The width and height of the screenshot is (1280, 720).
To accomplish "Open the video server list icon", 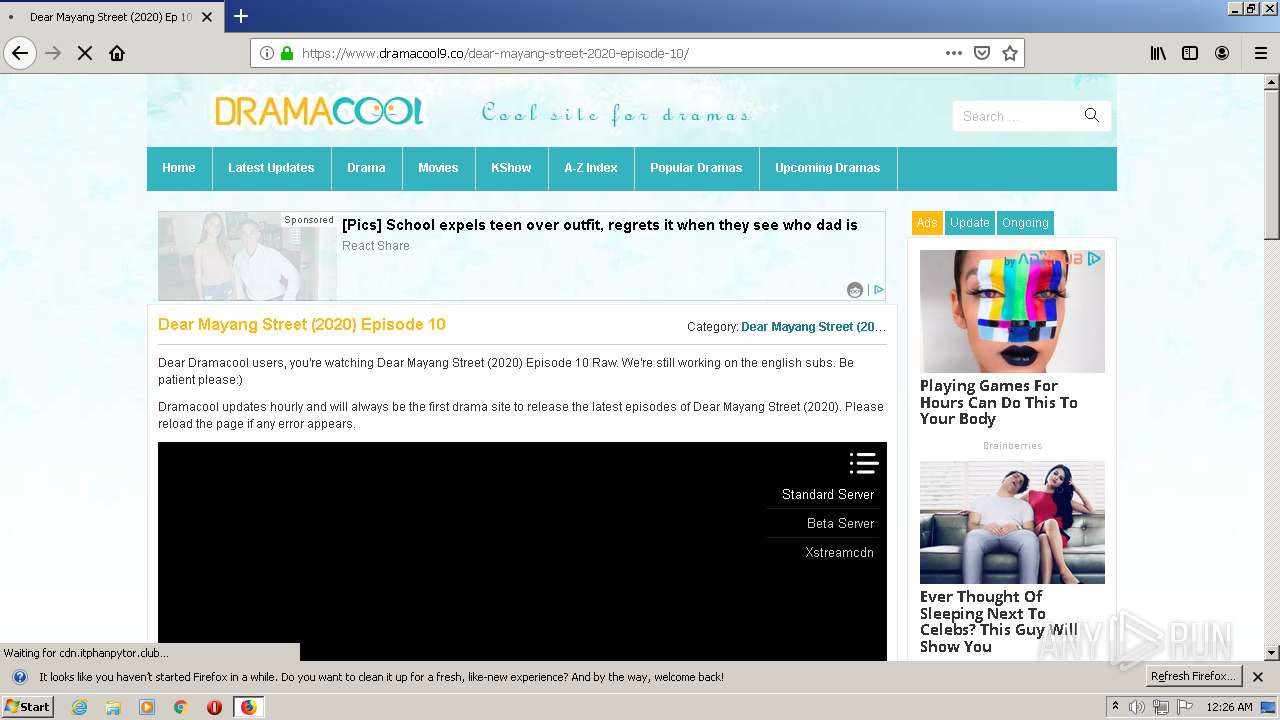I will click(864, 463).
